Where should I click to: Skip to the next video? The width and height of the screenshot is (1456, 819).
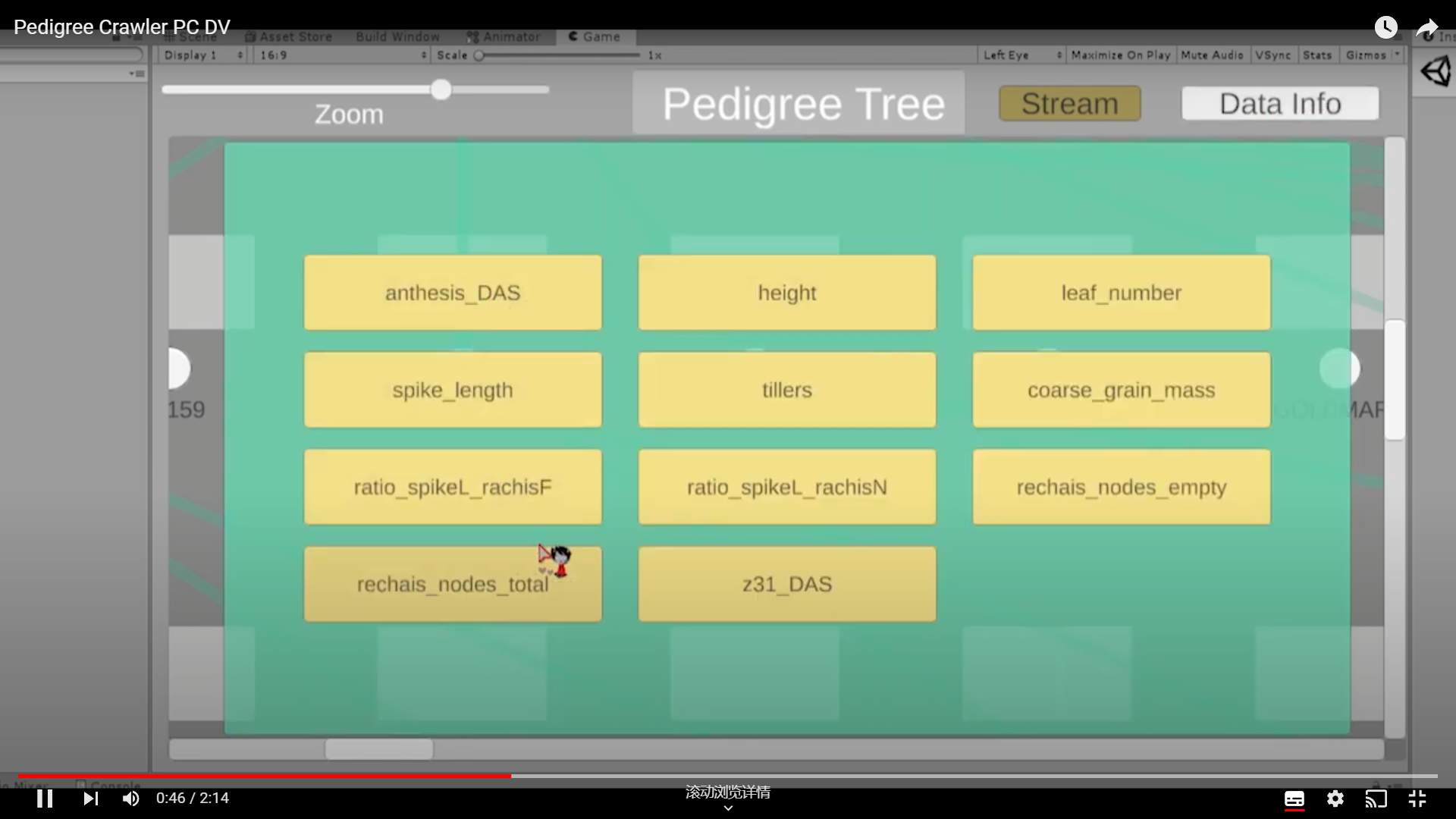pos(90,799)
